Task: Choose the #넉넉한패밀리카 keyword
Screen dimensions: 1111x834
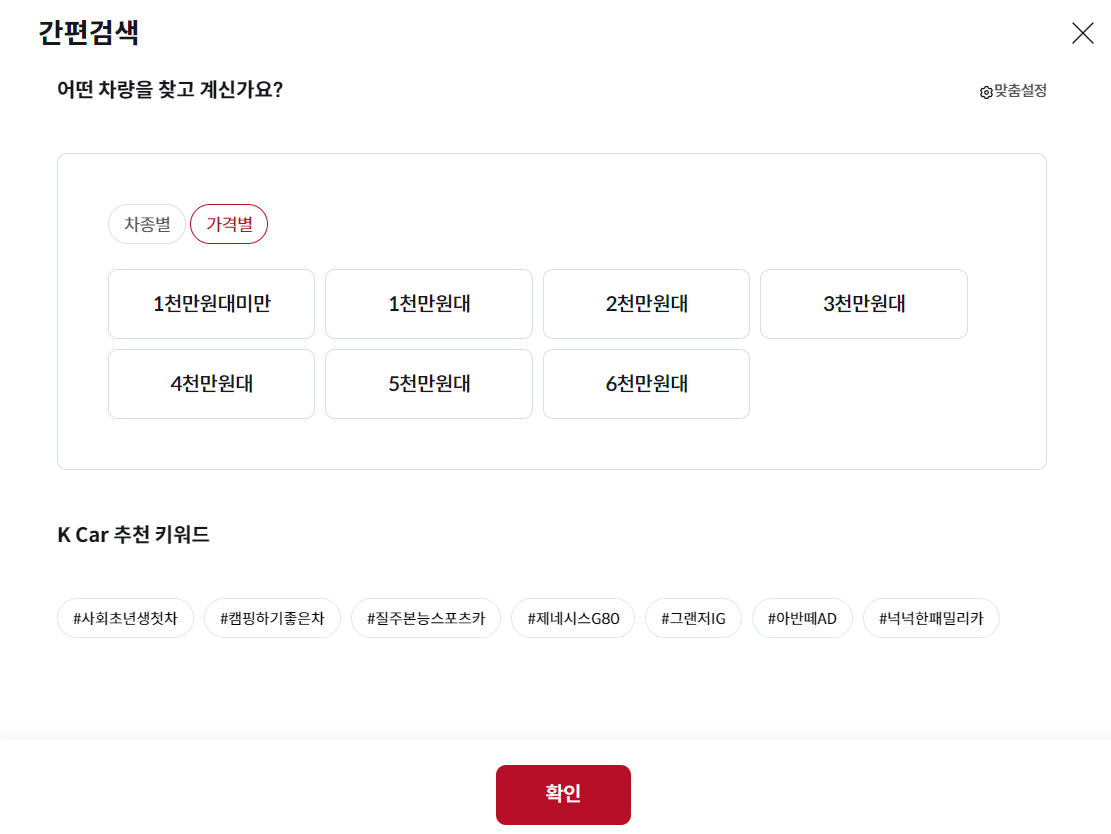Action: pyautogui.click(x=931, y=618)
